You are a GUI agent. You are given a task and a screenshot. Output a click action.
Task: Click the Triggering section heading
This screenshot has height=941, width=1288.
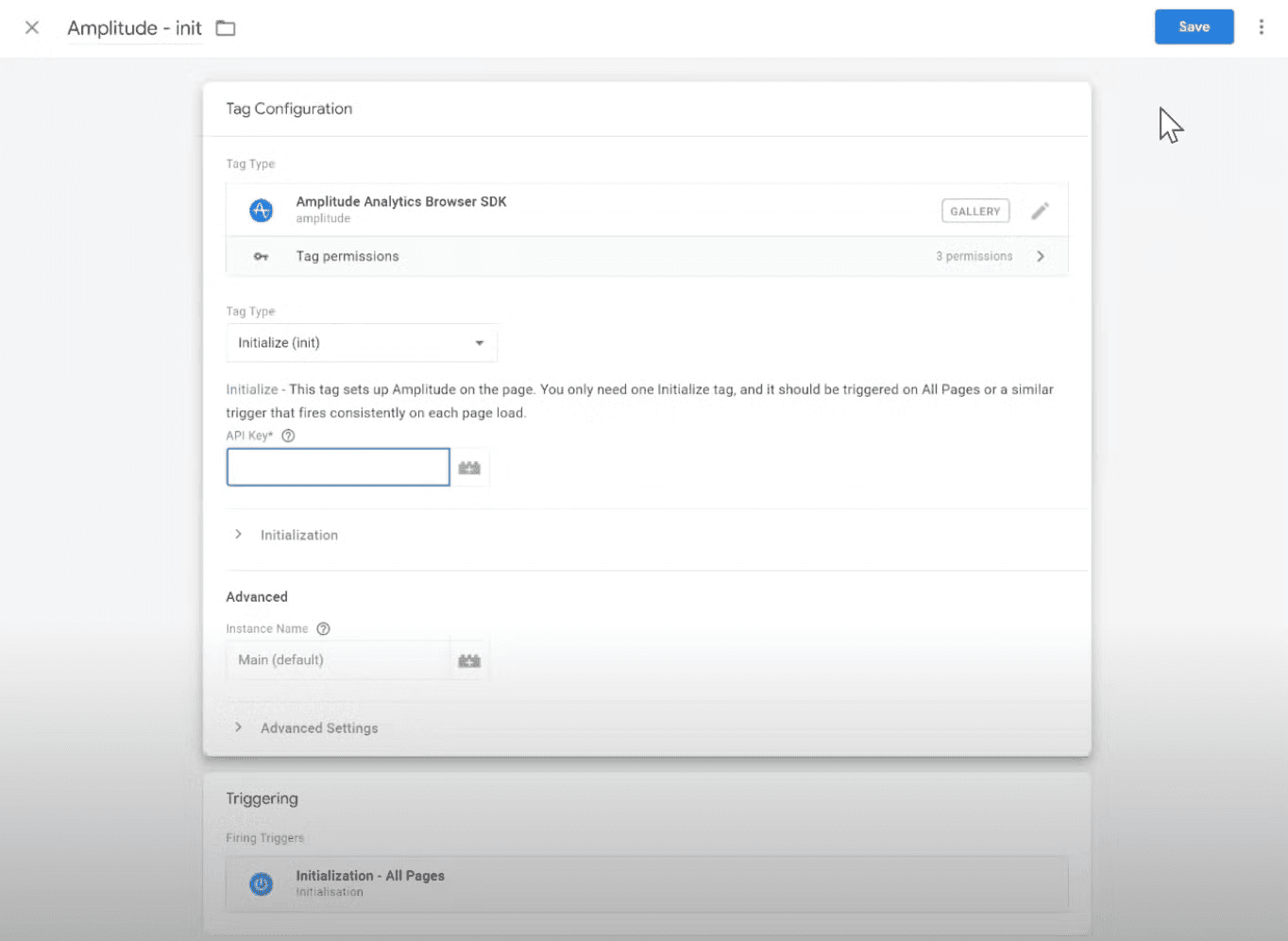tap(262, 798)
